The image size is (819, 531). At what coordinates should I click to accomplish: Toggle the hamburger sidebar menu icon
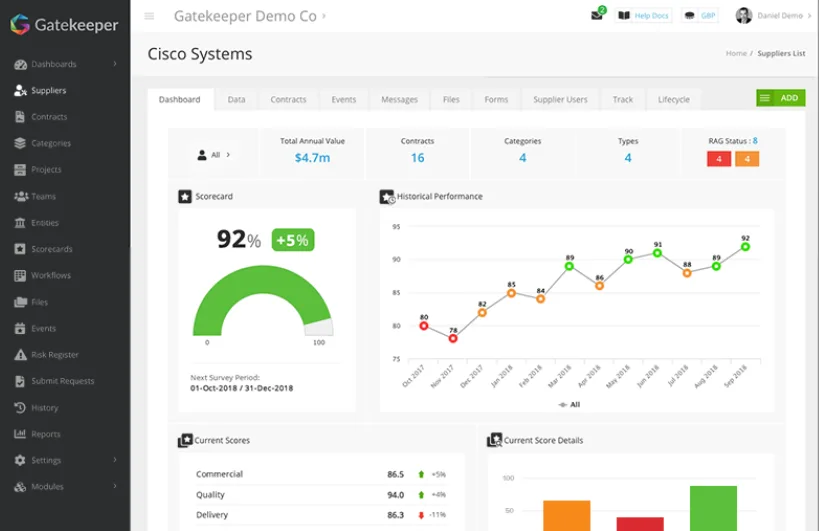pos(149,16)
